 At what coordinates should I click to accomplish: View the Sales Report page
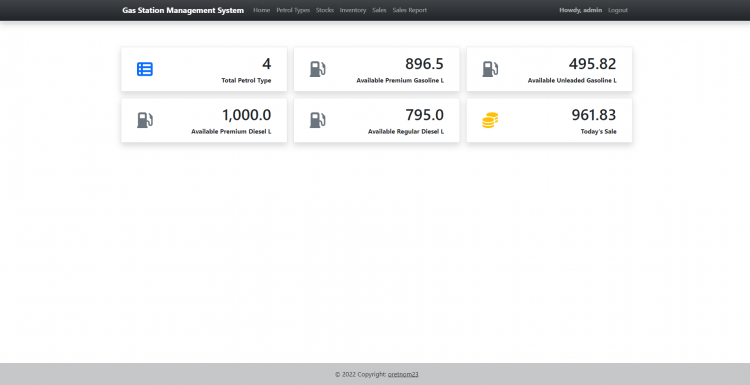click(x=410, y=10)
